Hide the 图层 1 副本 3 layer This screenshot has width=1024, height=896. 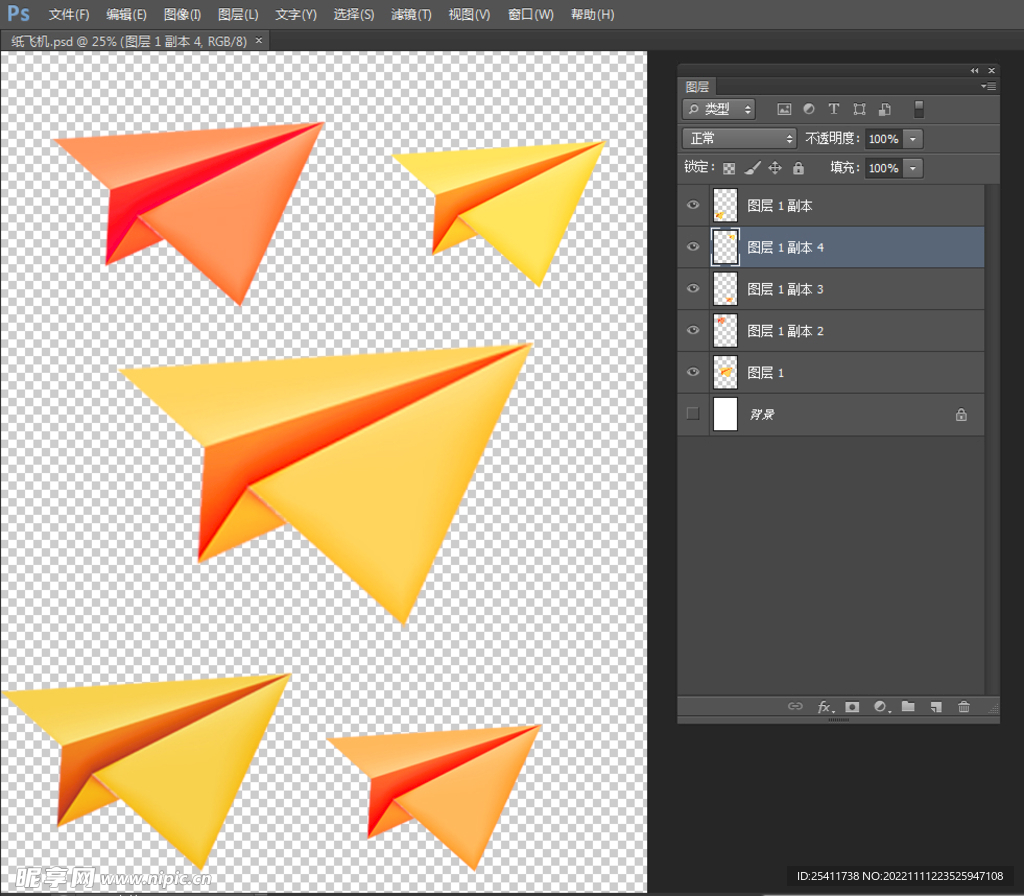coord(693,289)
